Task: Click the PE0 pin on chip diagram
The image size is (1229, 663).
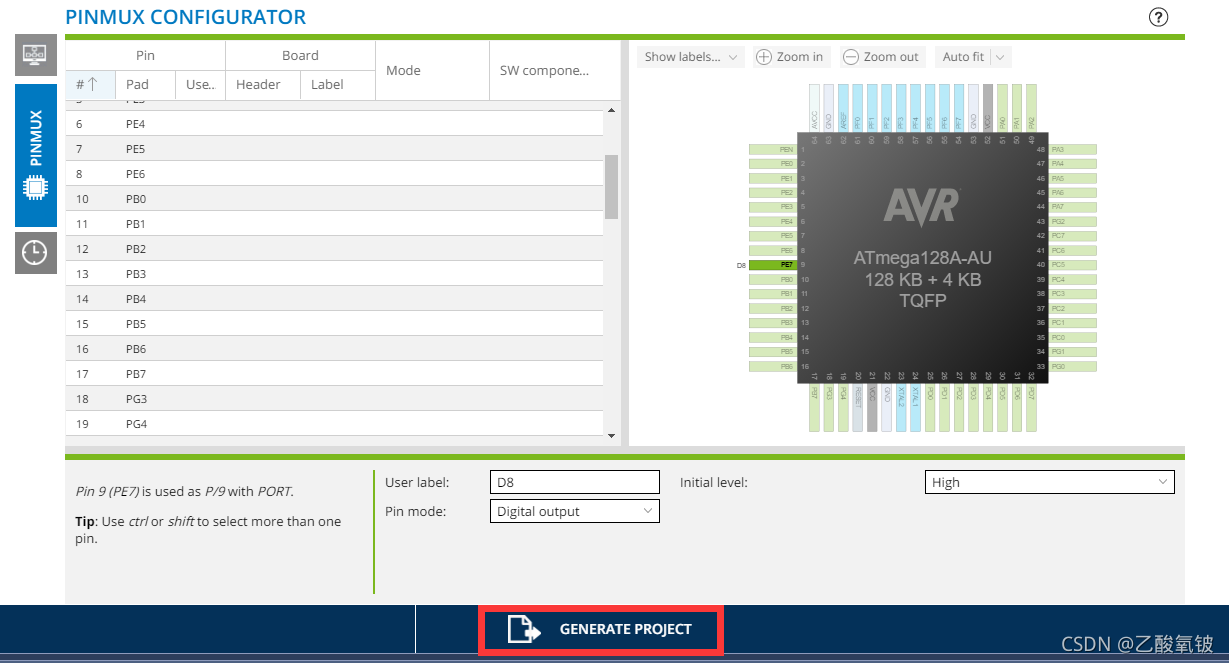Action: (773, 164)
